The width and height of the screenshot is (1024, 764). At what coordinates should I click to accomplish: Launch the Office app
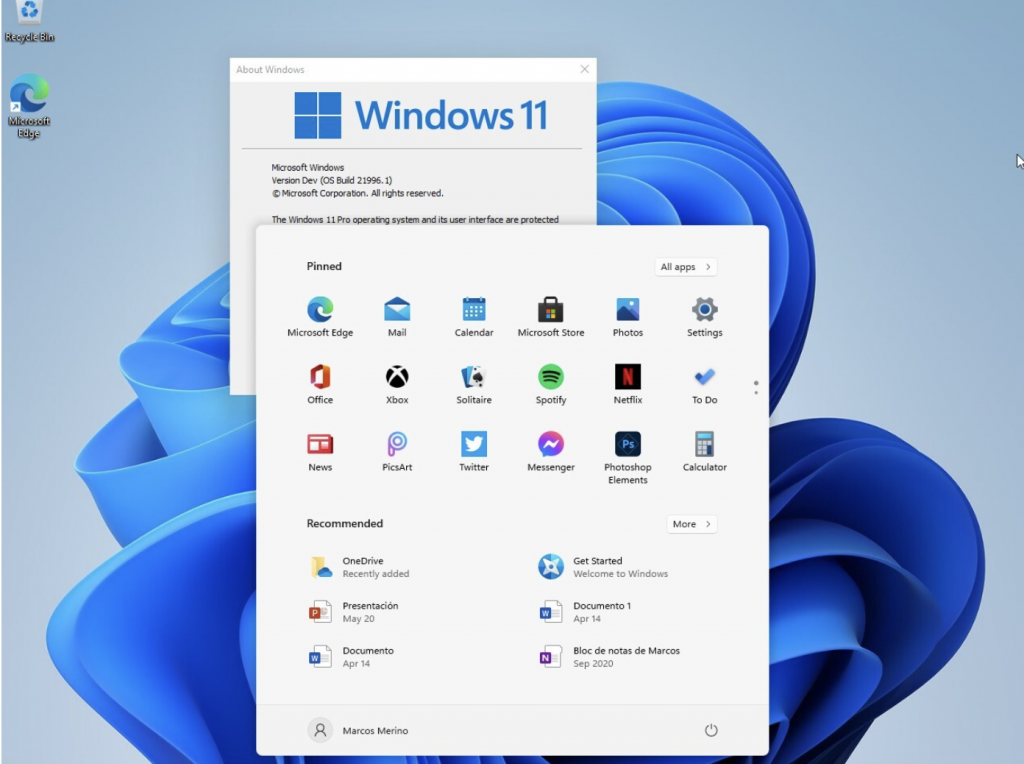(x=320, y=385)
